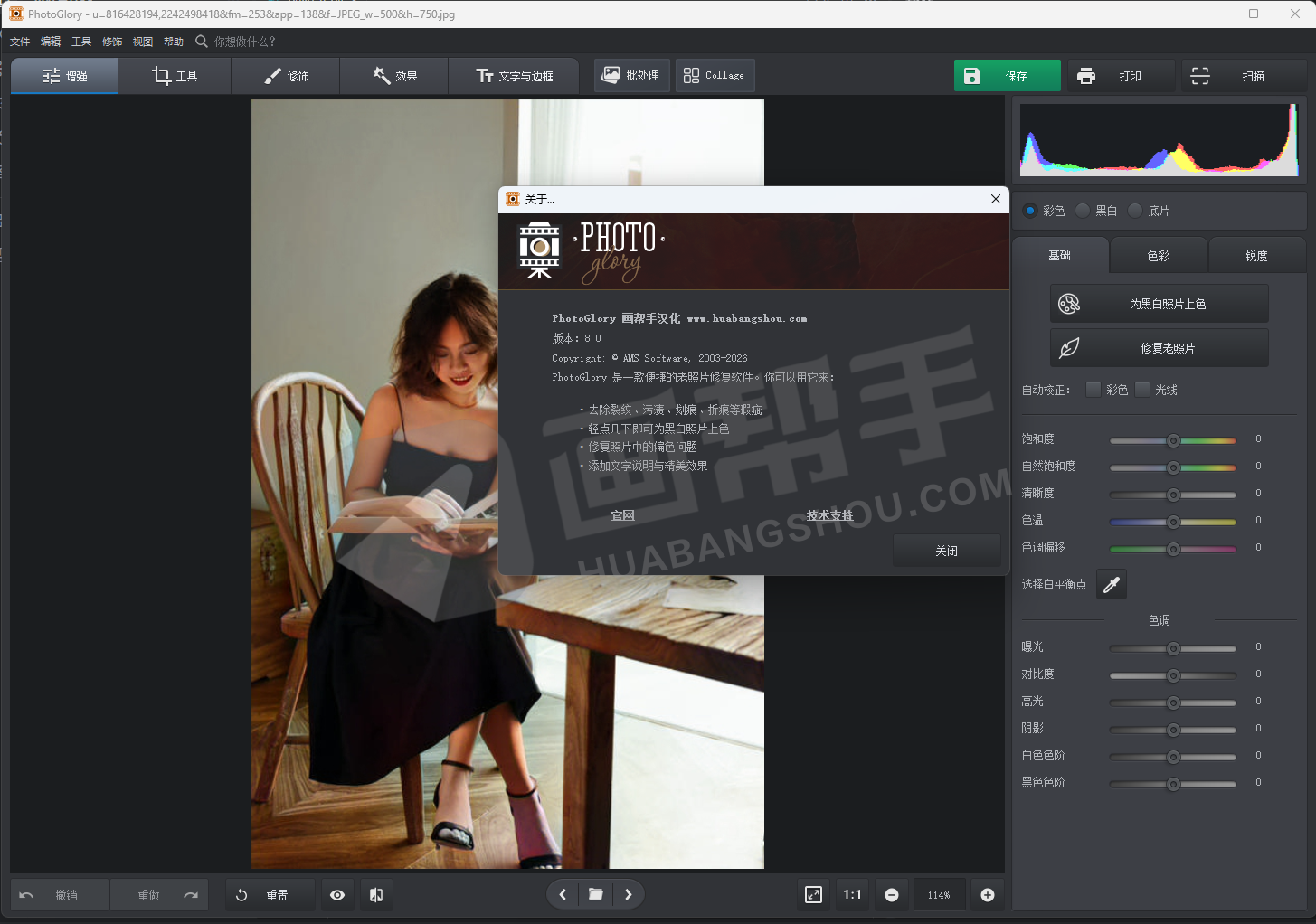
Task: Adjust the 饱和度 slider
Action: click(x=1173, y=440)
